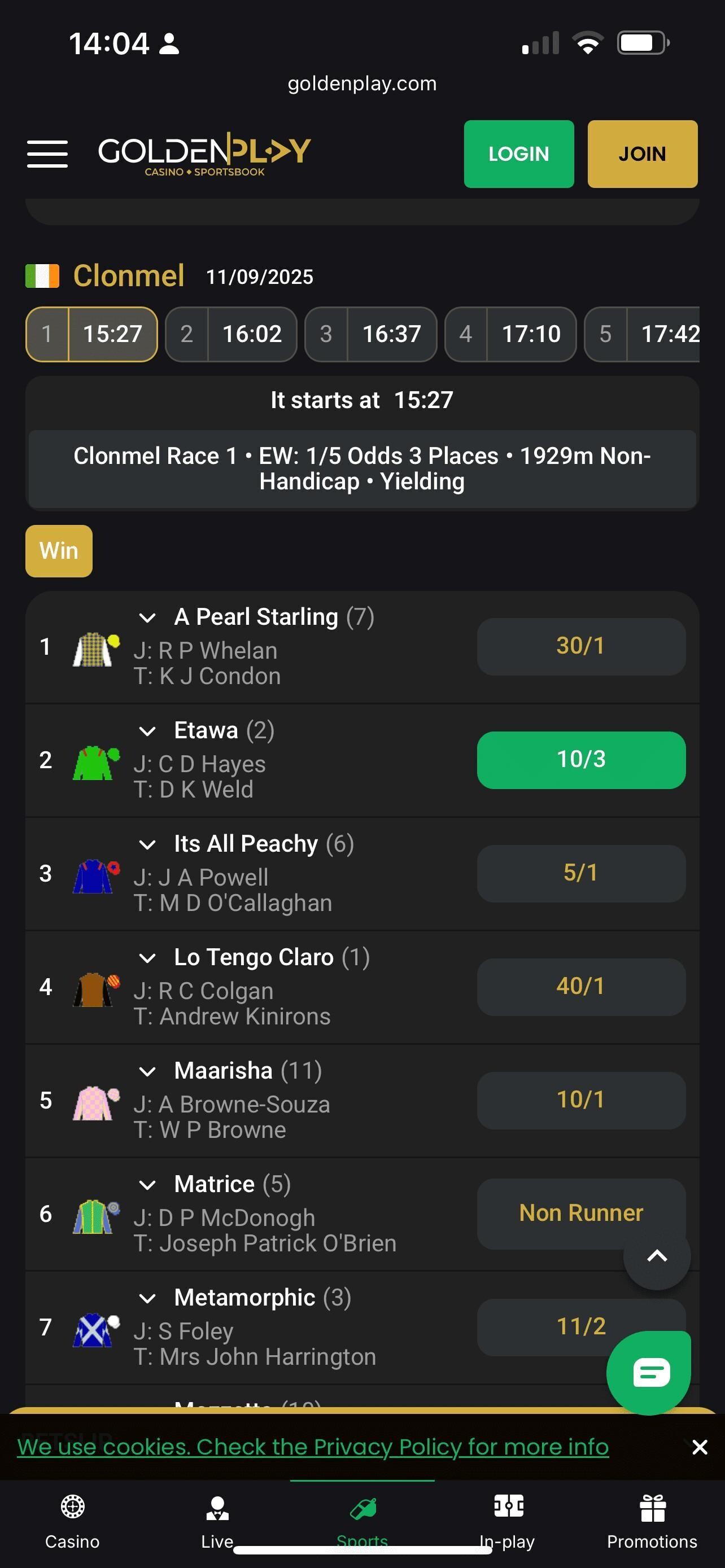Select A Pearl Starling 30/1 odds
This screenshot has width=725, height=1568.
(x=580, y=646)
